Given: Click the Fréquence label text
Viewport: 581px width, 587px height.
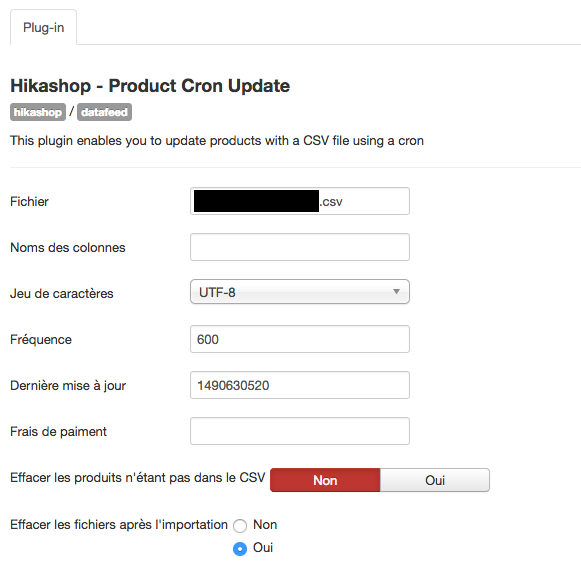Looking at the screenshot, I should click(41, 340).
